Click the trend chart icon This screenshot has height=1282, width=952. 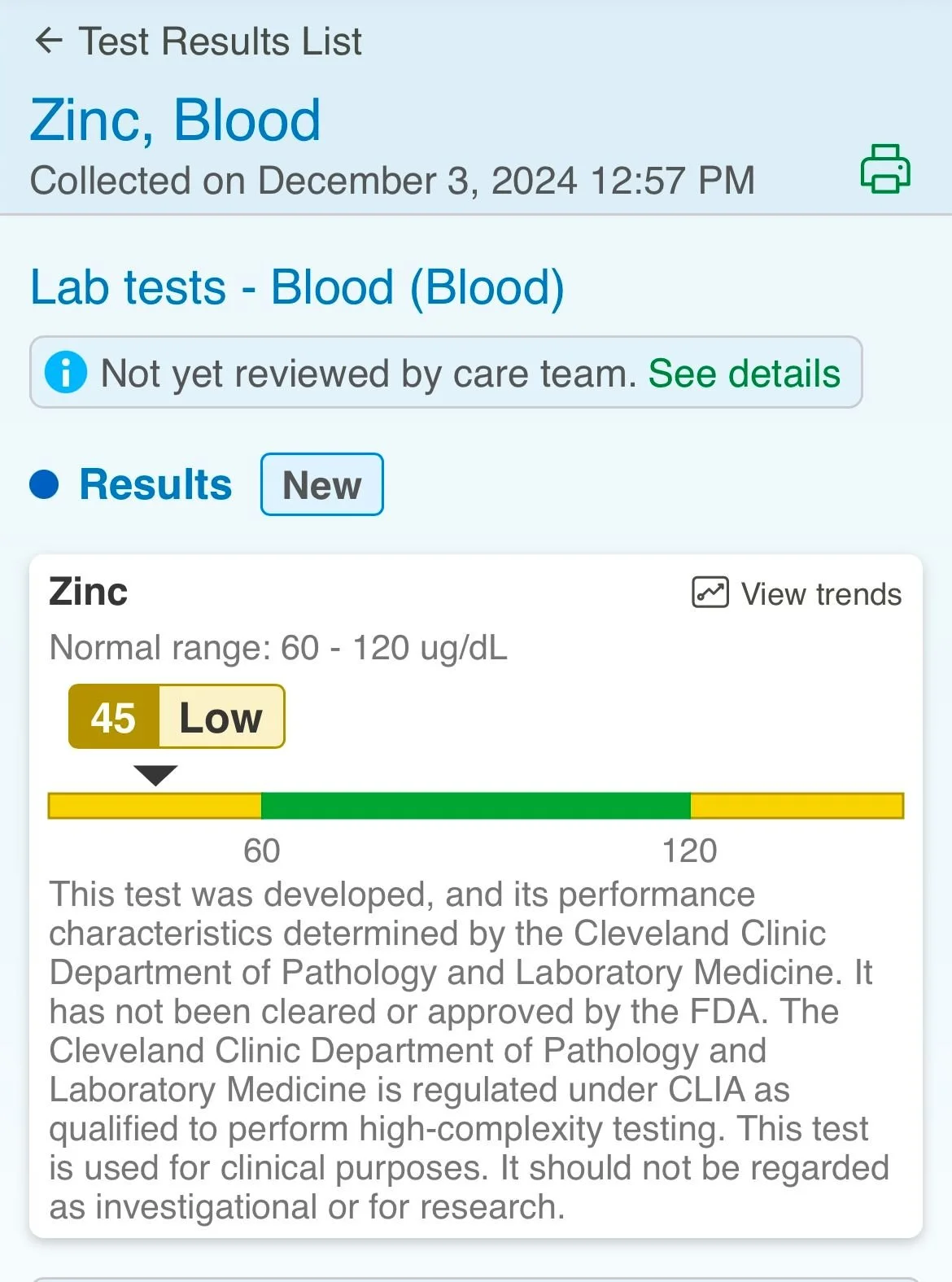tap(710, 593)
